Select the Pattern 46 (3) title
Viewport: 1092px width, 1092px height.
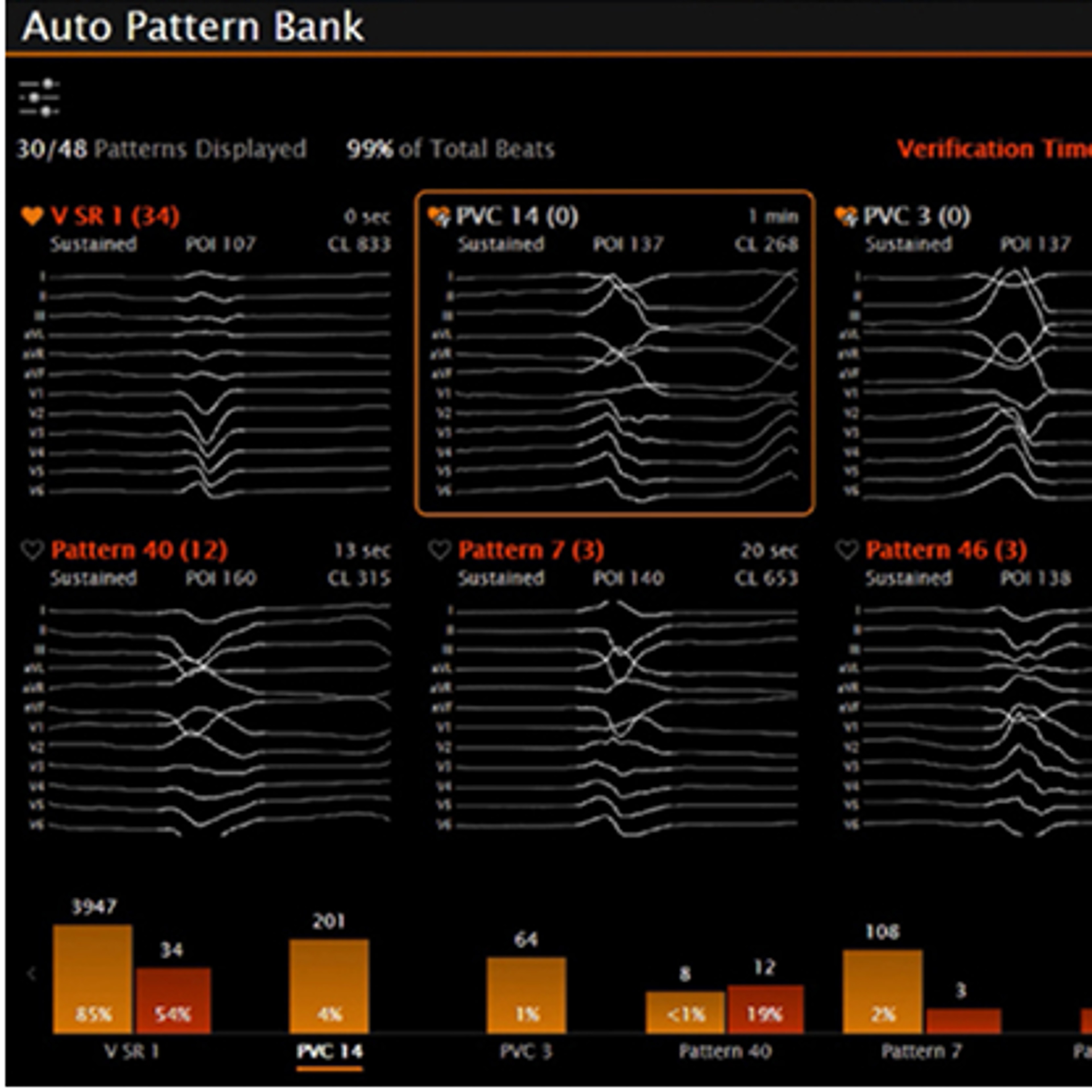tap(947, 550)
